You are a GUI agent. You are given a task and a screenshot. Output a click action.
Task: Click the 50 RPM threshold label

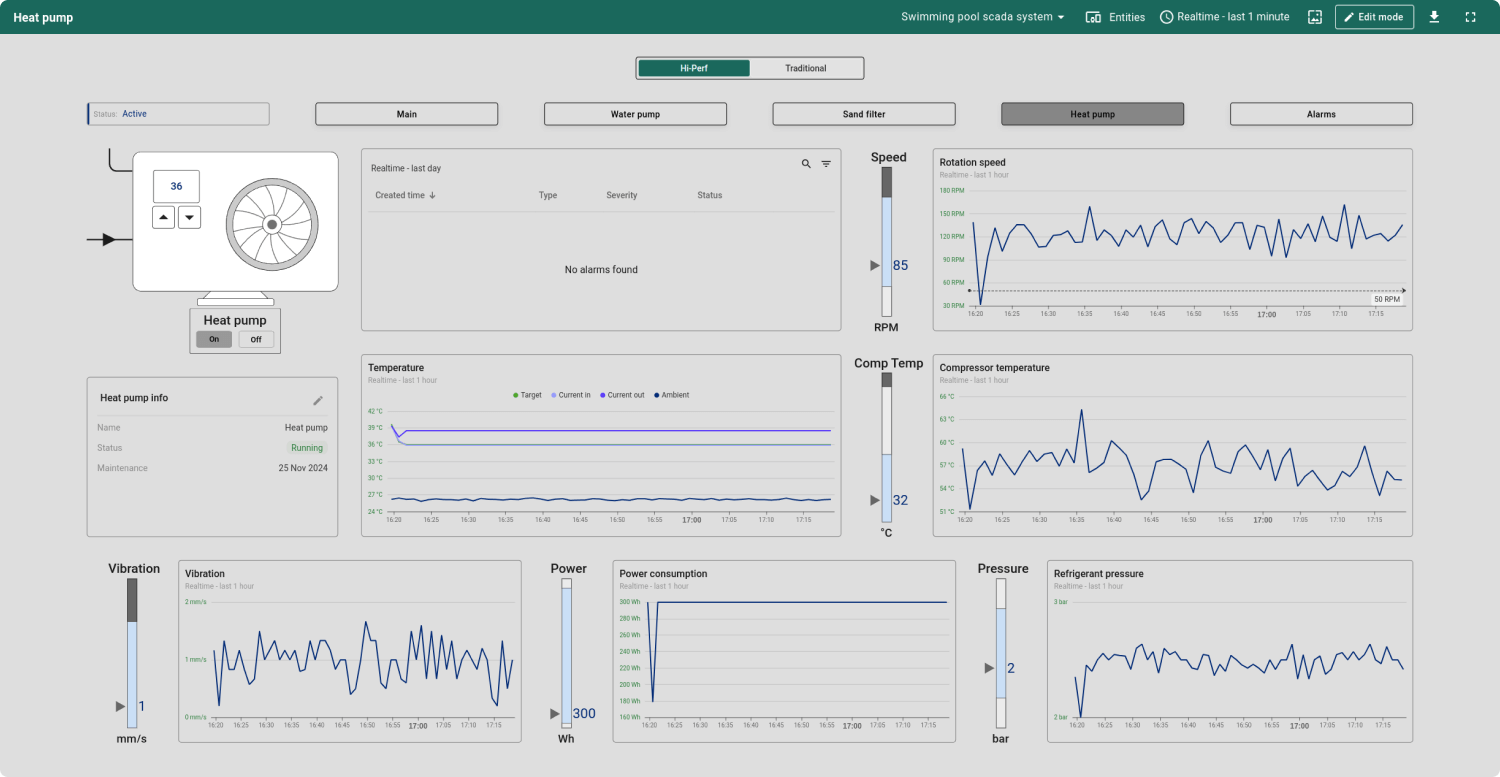[x=1386, y=299]
